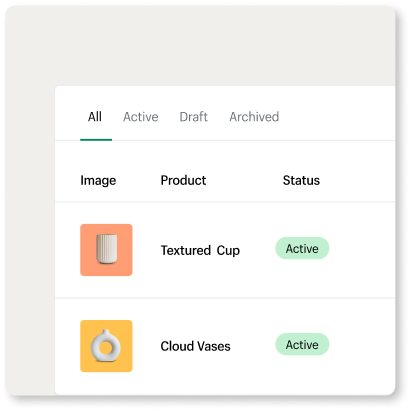Sort by the Product column header
Screen dimensions: 411x411
tap(183, 180)
